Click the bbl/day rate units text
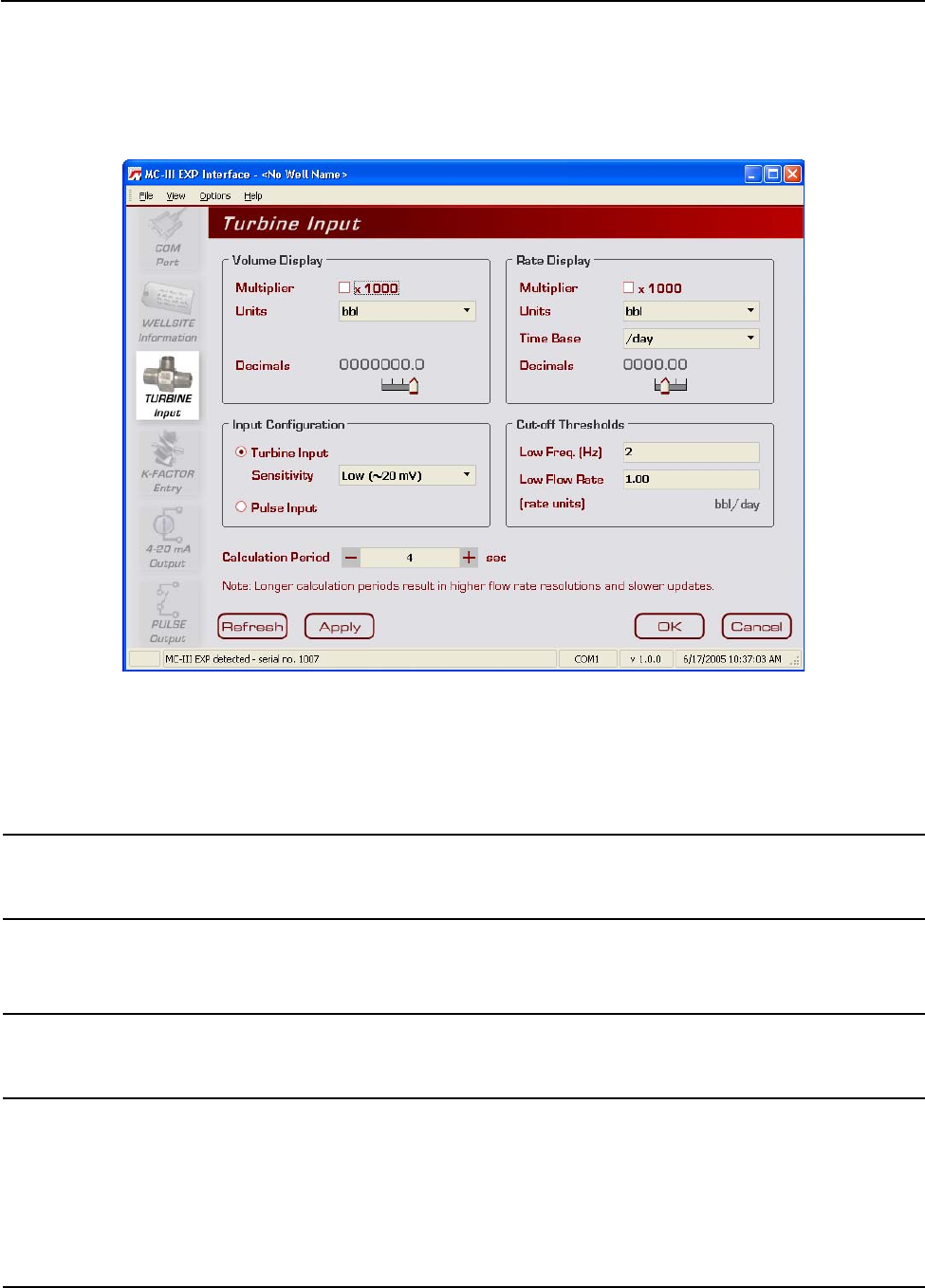Image resolution: width=925 pixels, height=1288 pixels. [737, 505]
